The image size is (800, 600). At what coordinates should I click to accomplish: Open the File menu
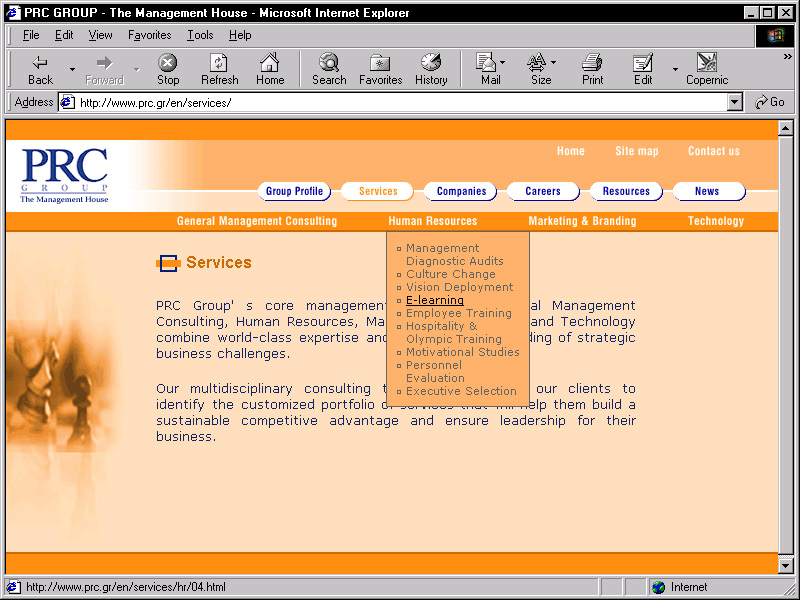(x=31, y=35)
